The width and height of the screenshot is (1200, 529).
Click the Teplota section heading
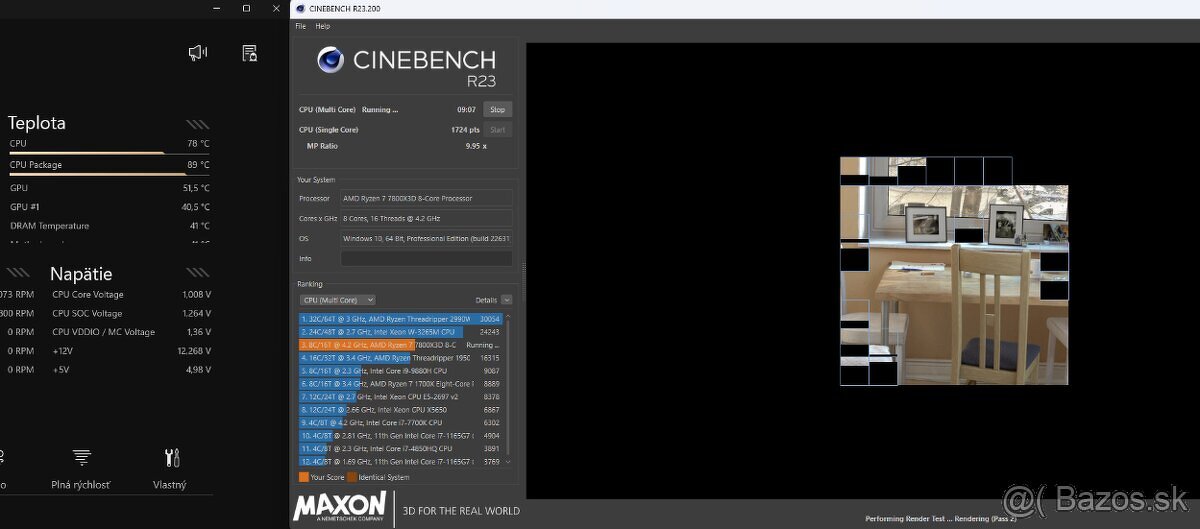pos(37,123)
